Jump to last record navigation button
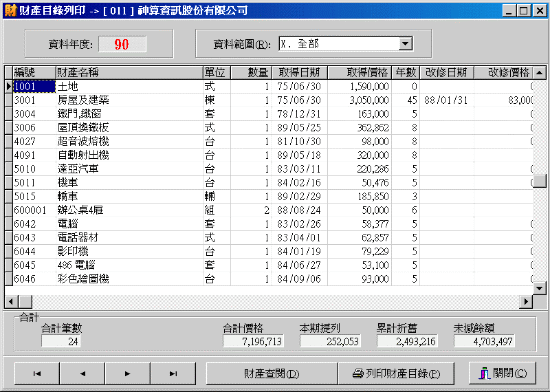550x392 pixels. [x=173, y=373]
